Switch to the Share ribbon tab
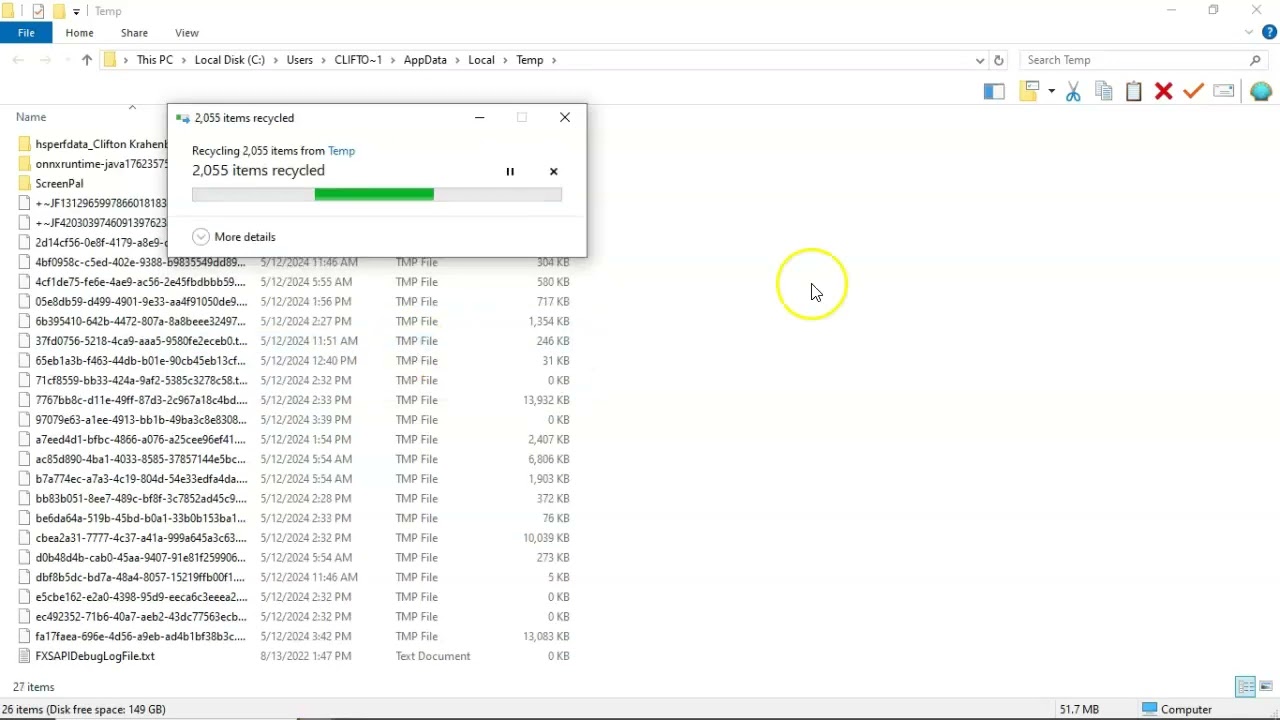Screen dimensions: 1280x720 [x=134, y=33]
